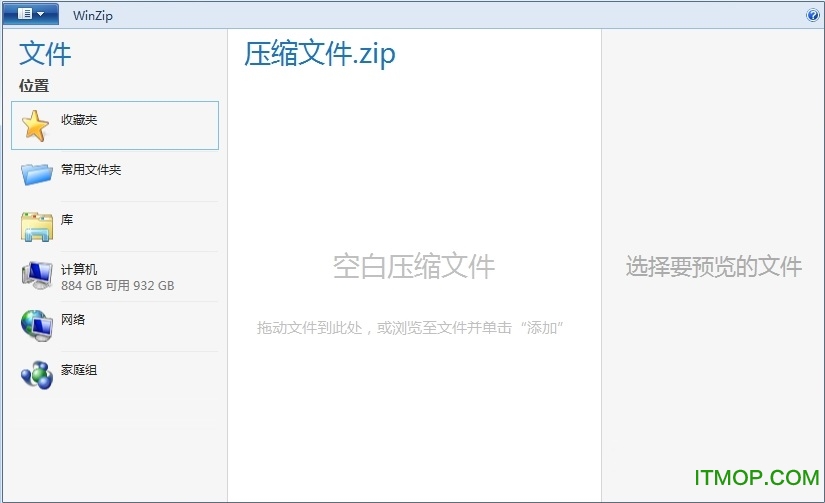Open the 网络 location entry
825x503 pixels.
[x=73, y=319]
